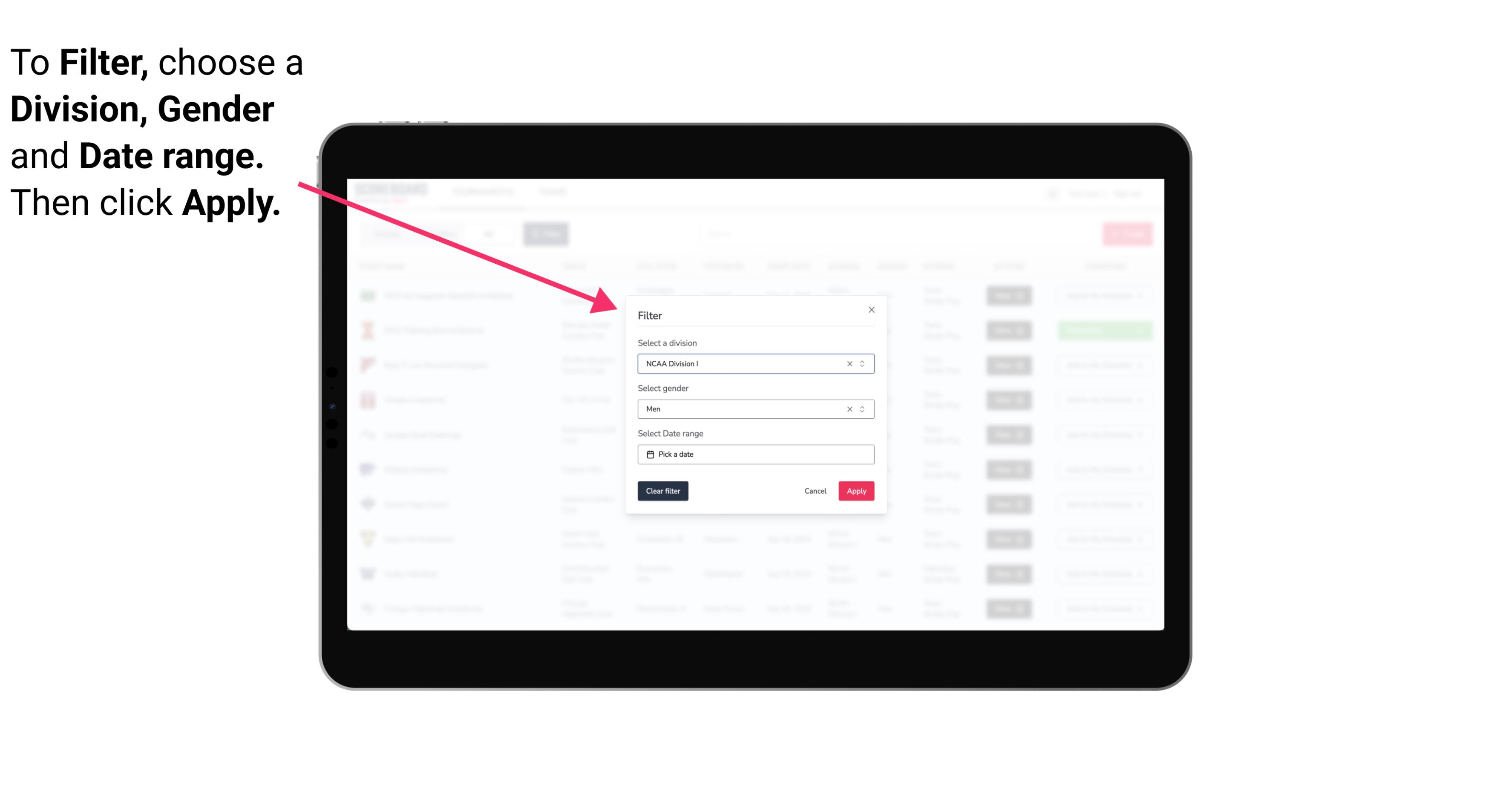Click the clear/X icon on Men gender
This screenshot has width=1509, height=812.
pos(849,408)
